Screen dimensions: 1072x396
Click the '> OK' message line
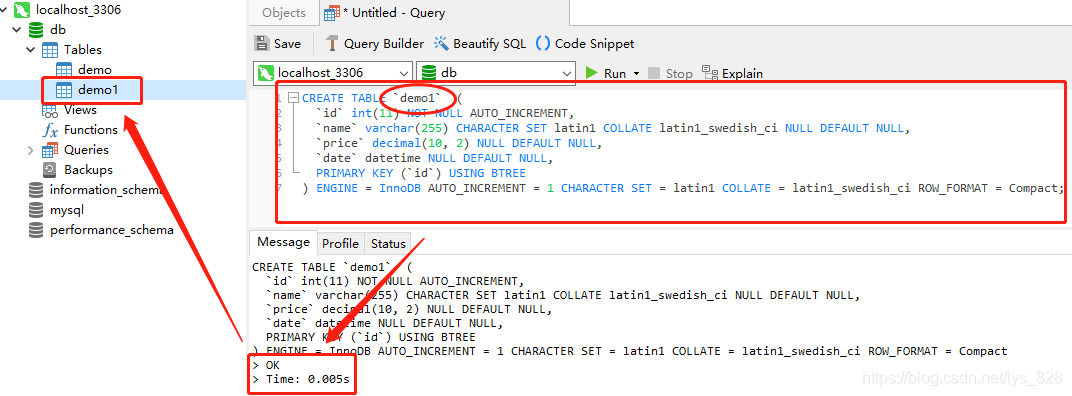[x=266, y=365]
